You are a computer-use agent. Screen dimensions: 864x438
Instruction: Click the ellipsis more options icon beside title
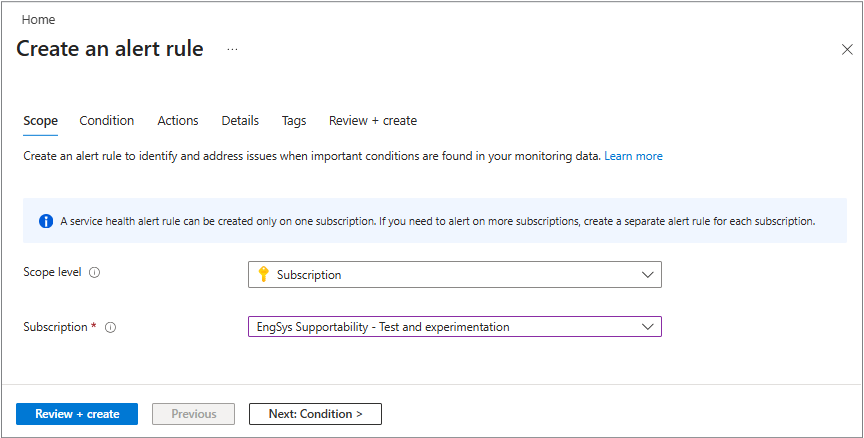click(x=232, y=49)
